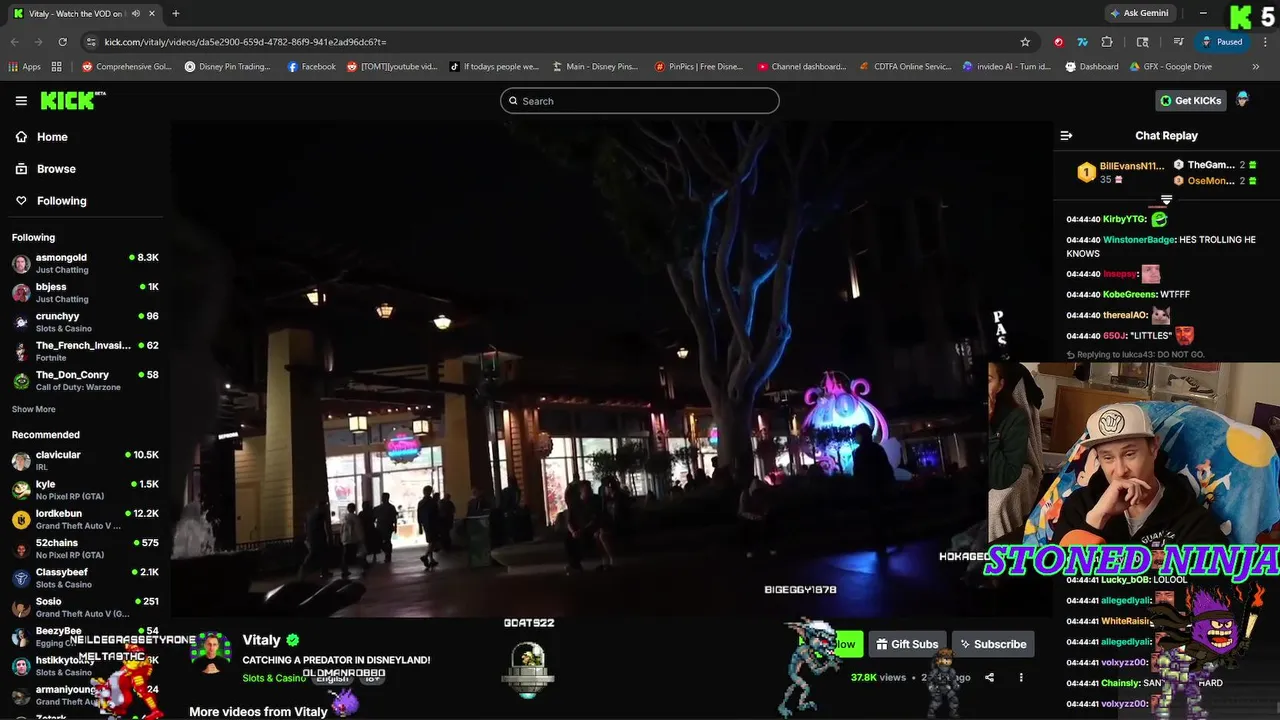
Task: Collapse the Chat Replay panel
Action: point(1066,135)
